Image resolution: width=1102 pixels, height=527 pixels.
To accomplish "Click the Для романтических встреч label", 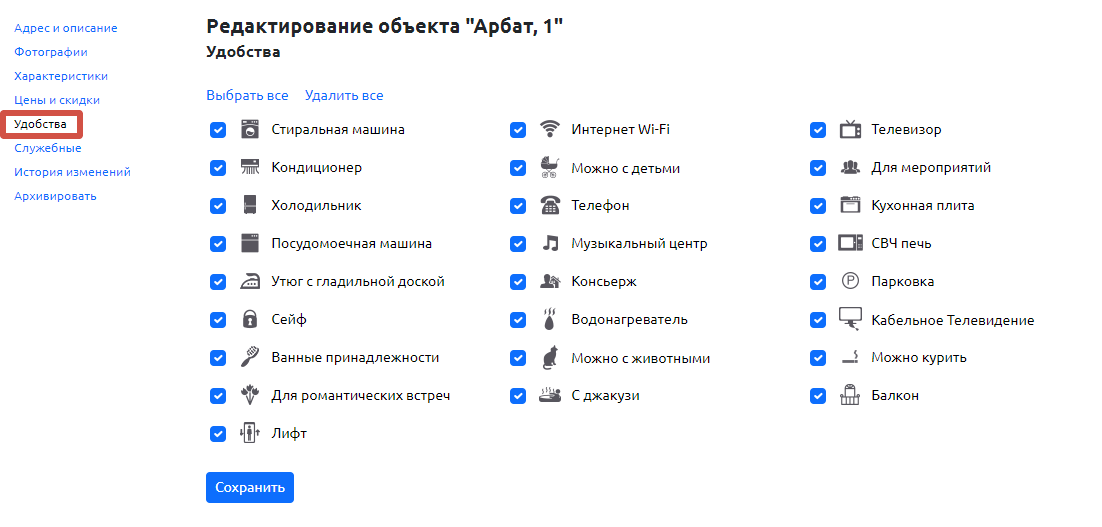I will point(361,396).
